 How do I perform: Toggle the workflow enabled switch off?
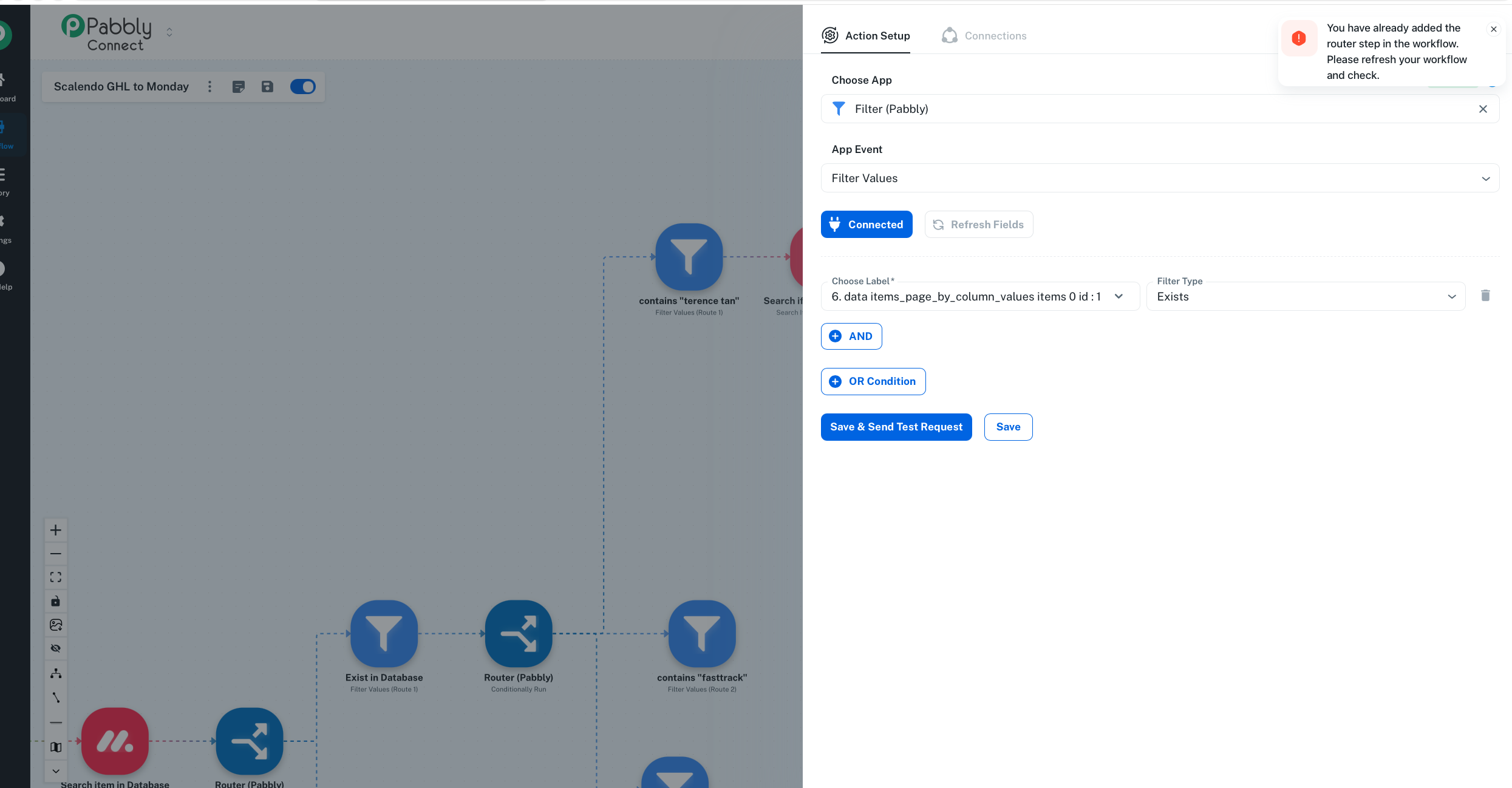pos(302,87)
